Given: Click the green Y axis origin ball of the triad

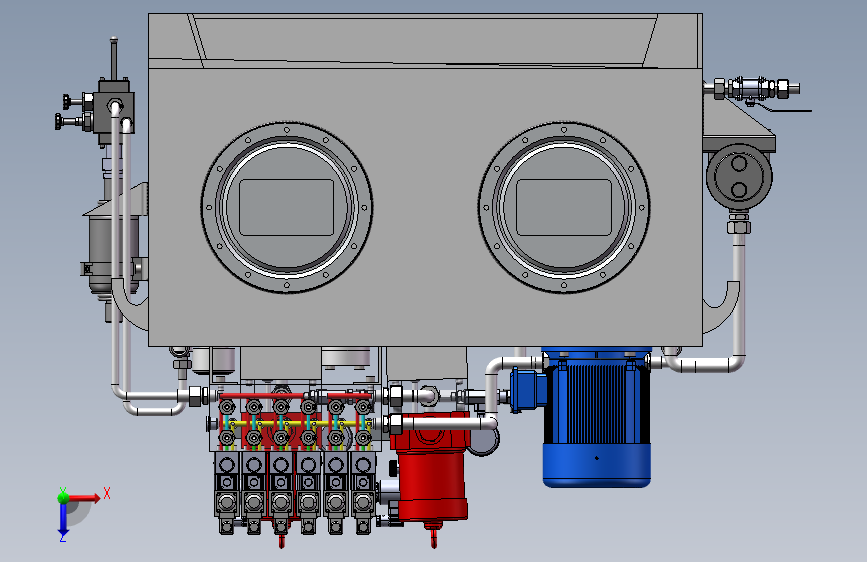Looking at the screenshot, I should click(x=63, y=497).
